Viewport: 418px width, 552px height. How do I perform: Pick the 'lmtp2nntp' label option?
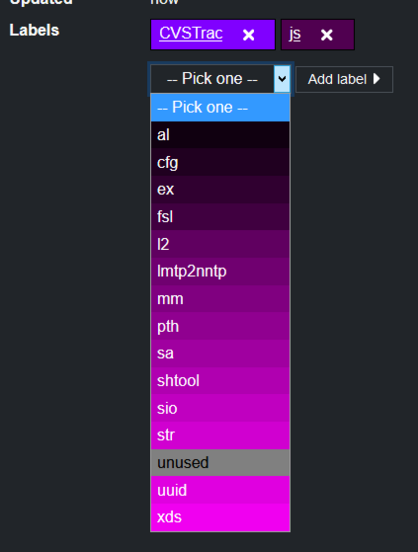click(x=220, y=271)
